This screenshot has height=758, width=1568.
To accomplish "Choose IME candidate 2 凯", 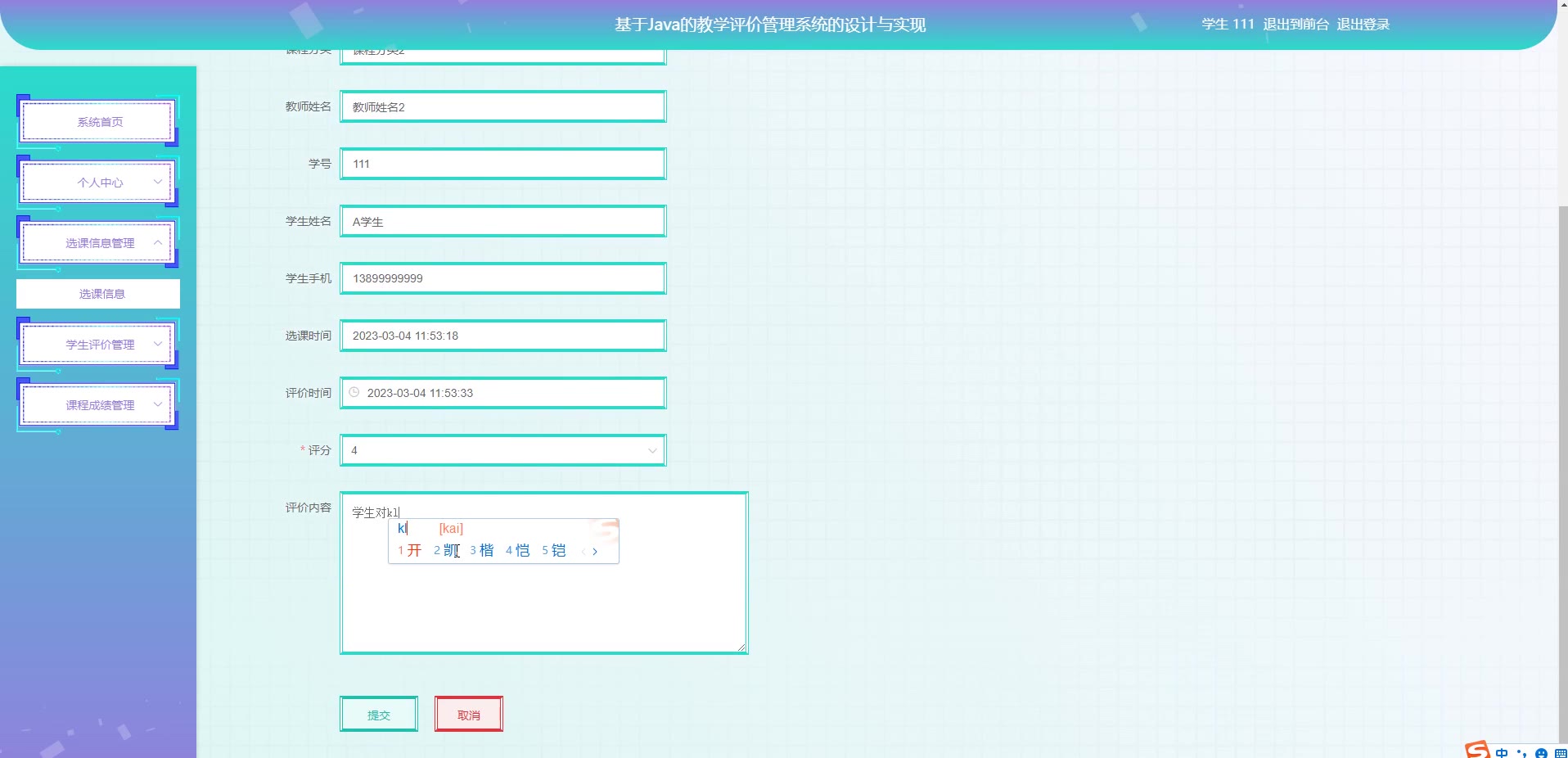I will 446,550.
